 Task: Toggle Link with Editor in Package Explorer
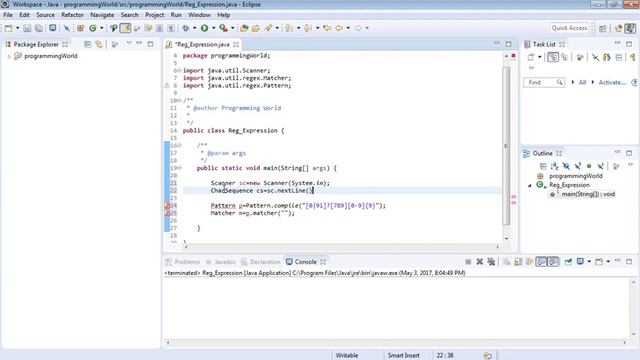point(99,44)
